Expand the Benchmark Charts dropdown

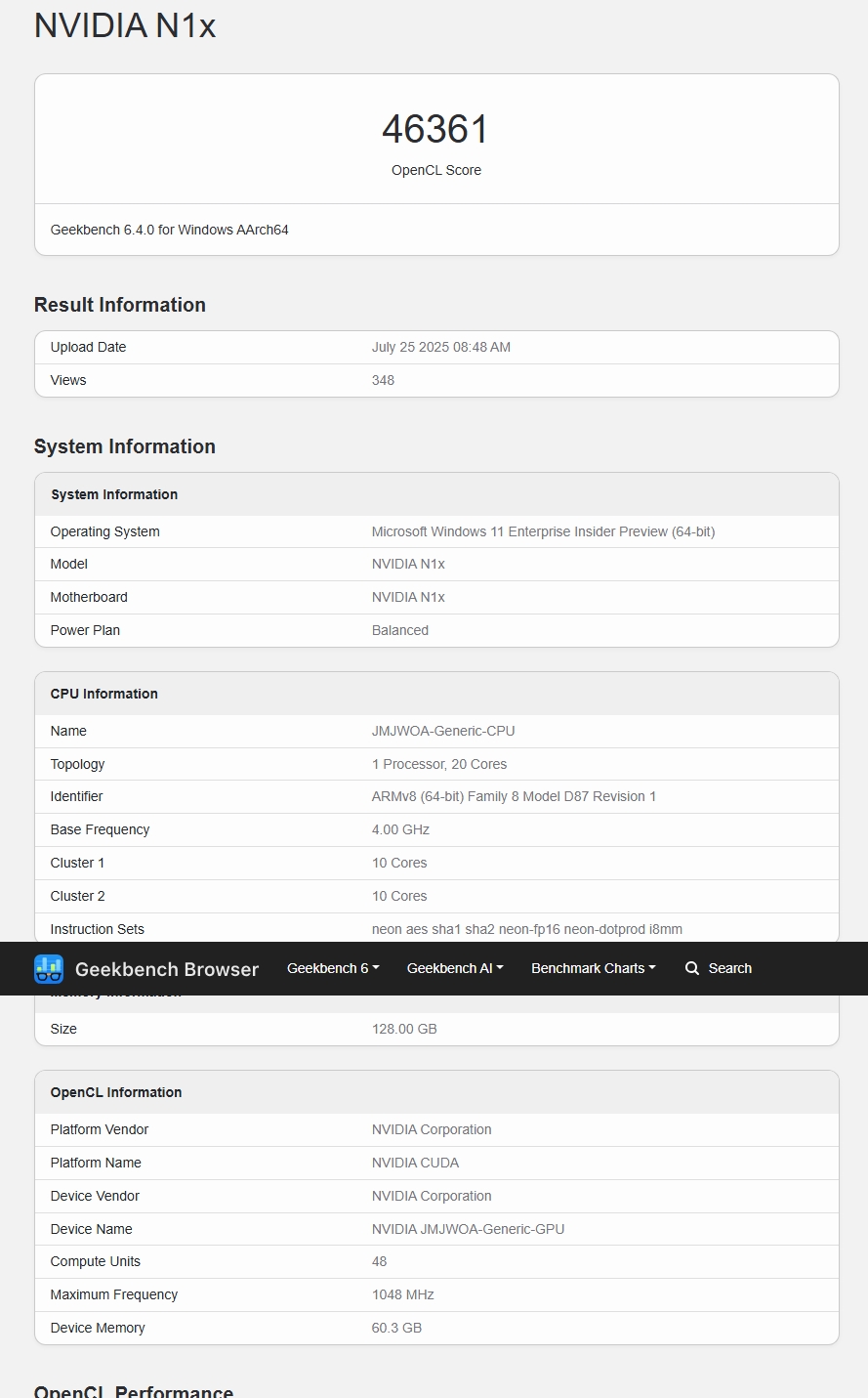tap(594, 968)
